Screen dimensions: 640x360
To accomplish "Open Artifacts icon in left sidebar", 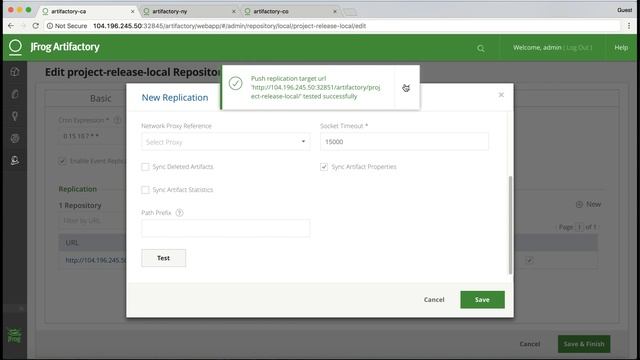I will point(15,94).
